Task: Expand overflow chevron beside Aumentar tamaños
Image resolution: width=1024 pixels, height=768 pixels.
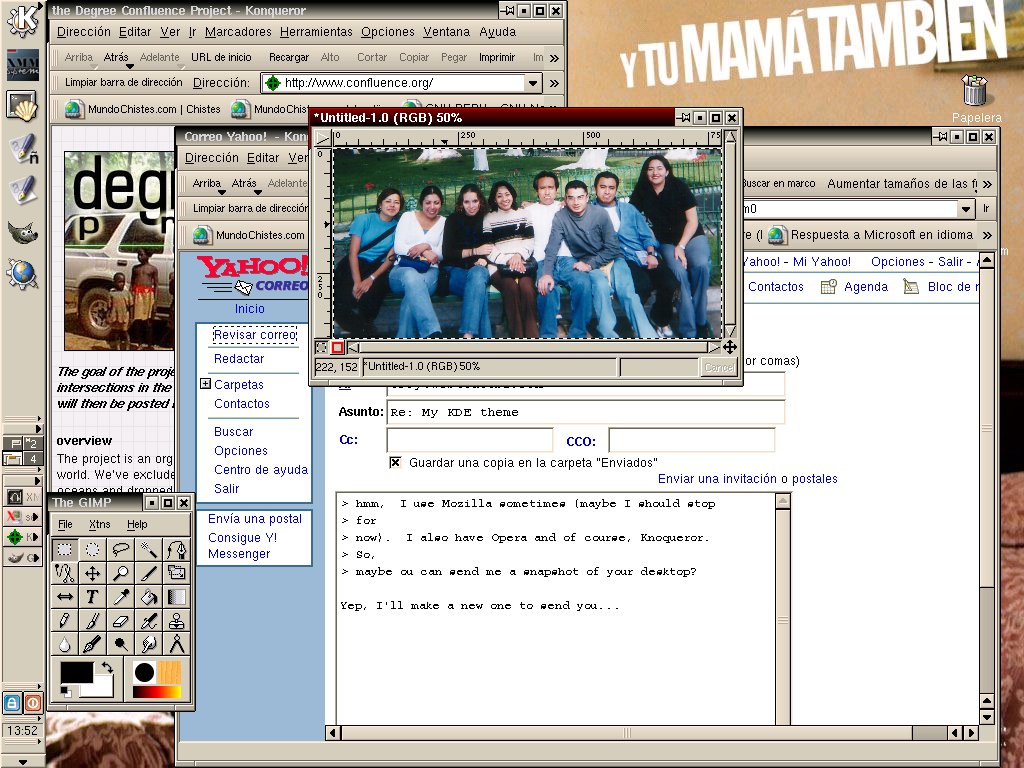Action: pyautogui.click(x=987, y=184)
